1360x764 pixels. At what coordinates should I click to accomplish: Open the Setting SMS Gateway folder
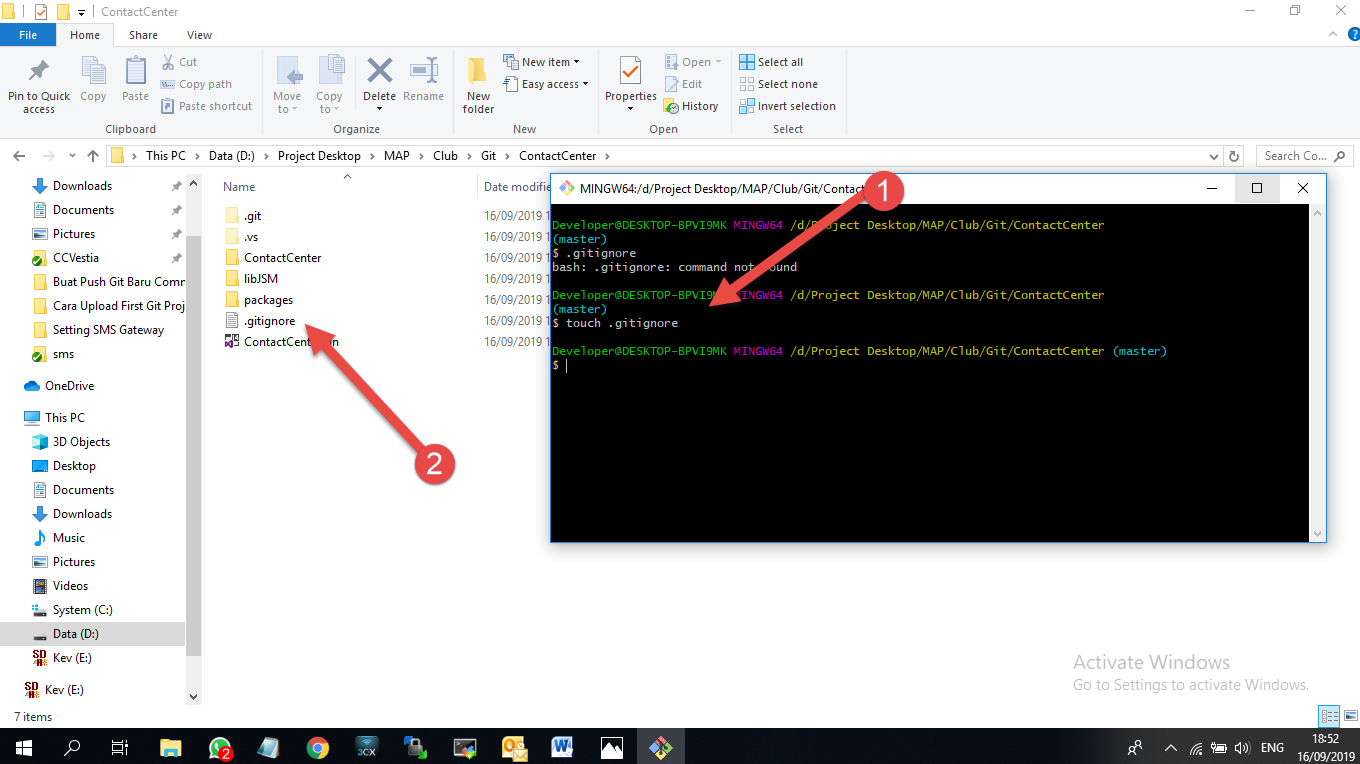click(x=108, y=330)
